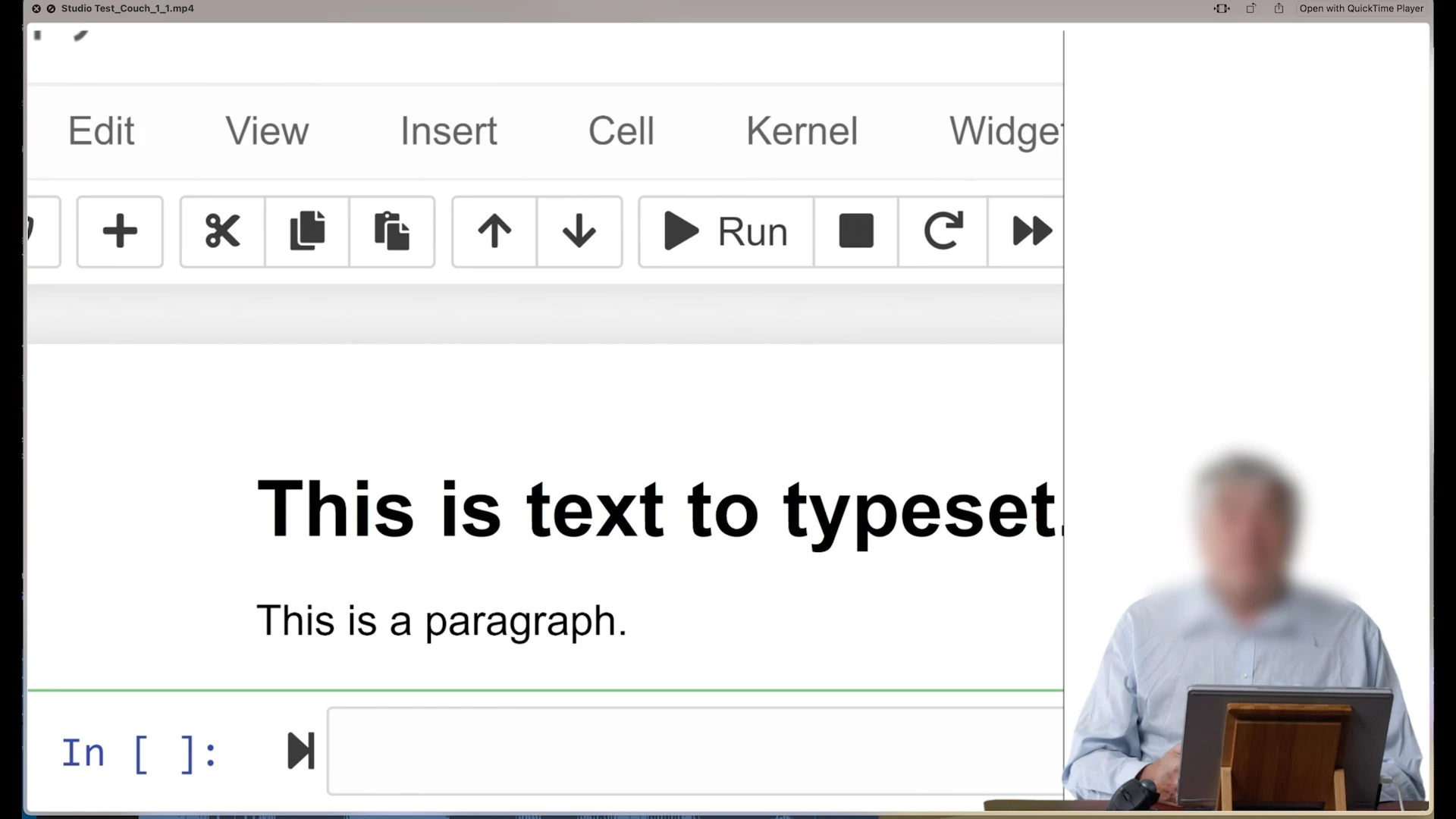Click the run-cell step icon beside the input
1456x819 pixels.
click(x=300, y=751)
